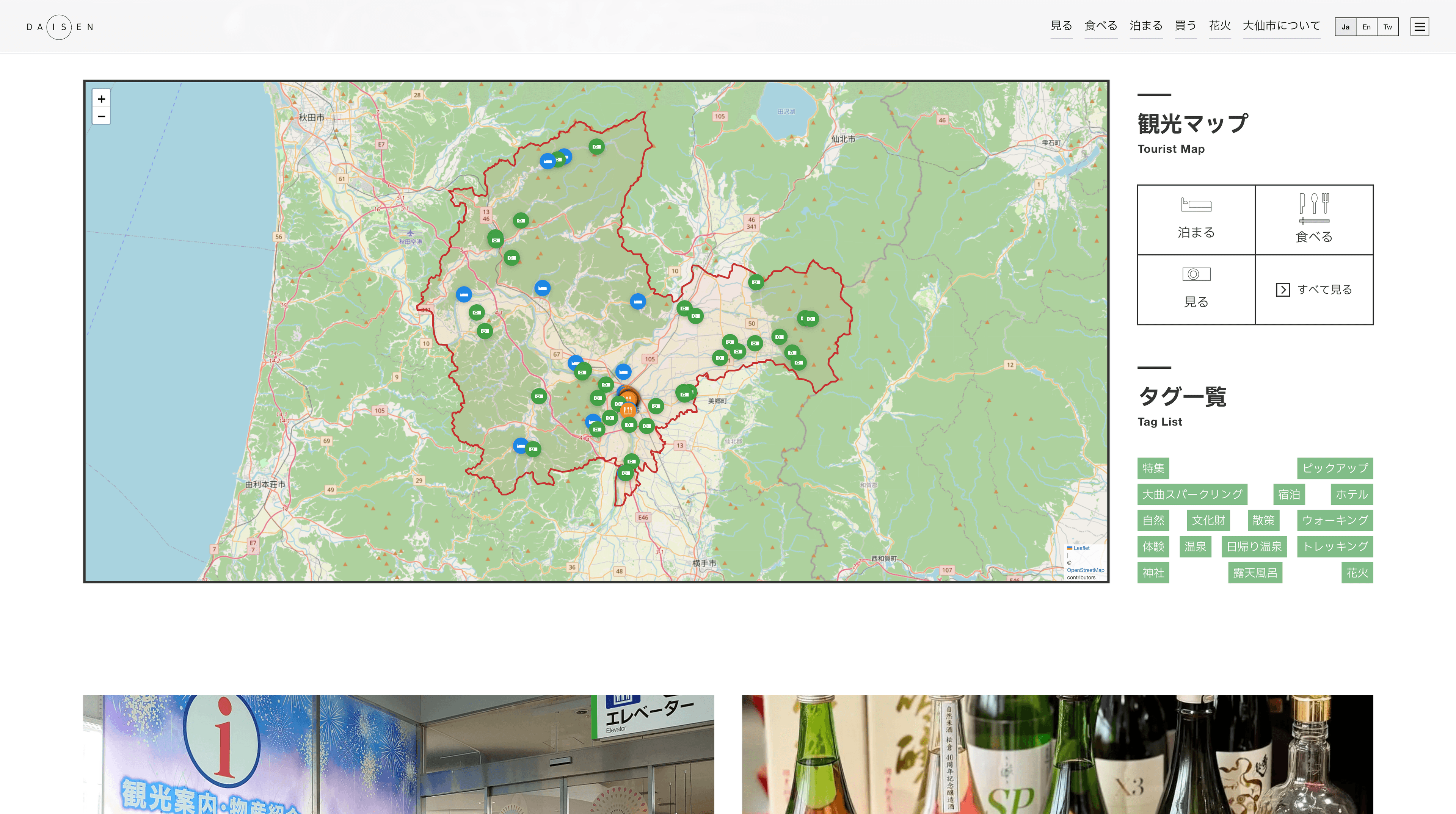The width and height of the screenshot is (1456, 814).
Task: Open the 見る navigation item
Action: coord(1061,26)
